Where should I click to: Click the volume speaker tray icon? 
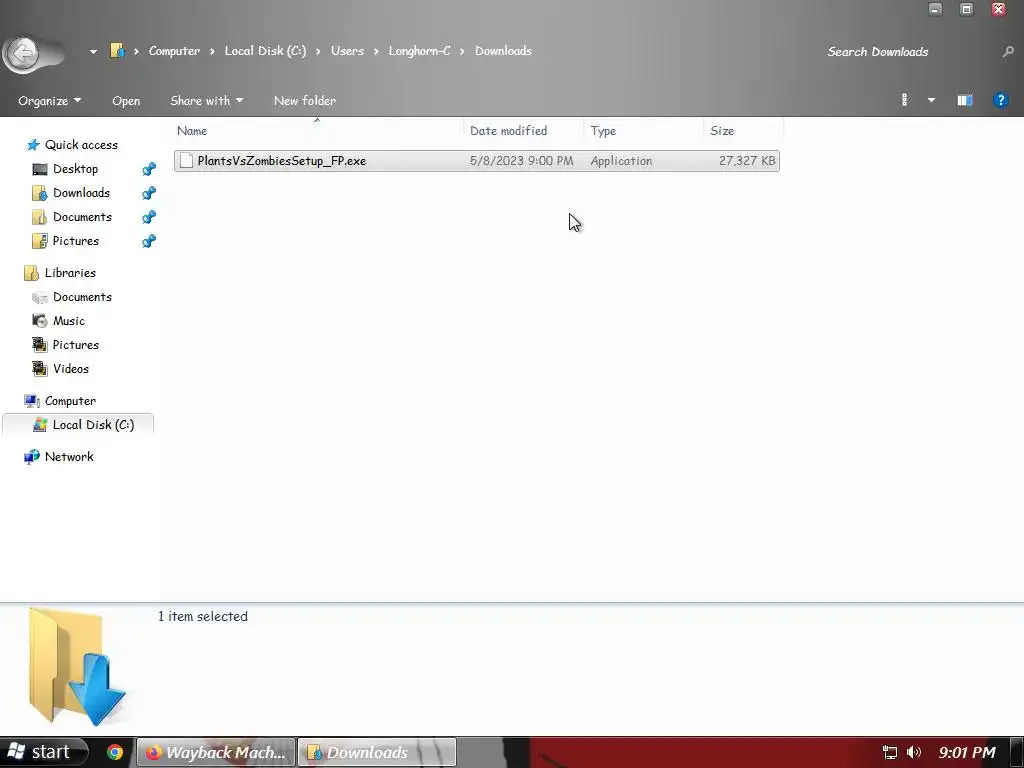pyautogui.click(x=914, y=752)
